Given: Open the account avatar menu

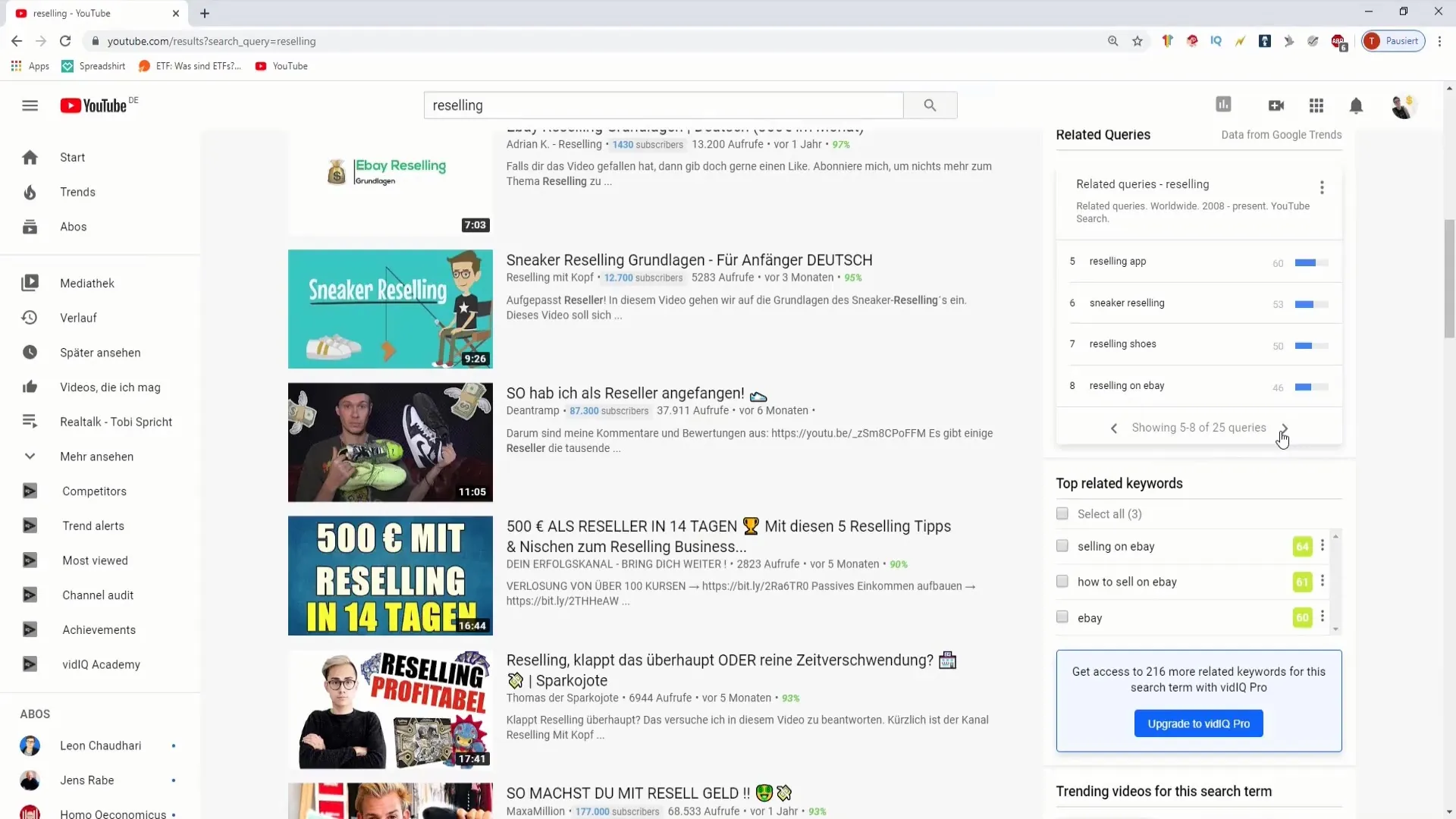Looking at the screenshot, I should tap(1403, 106).
